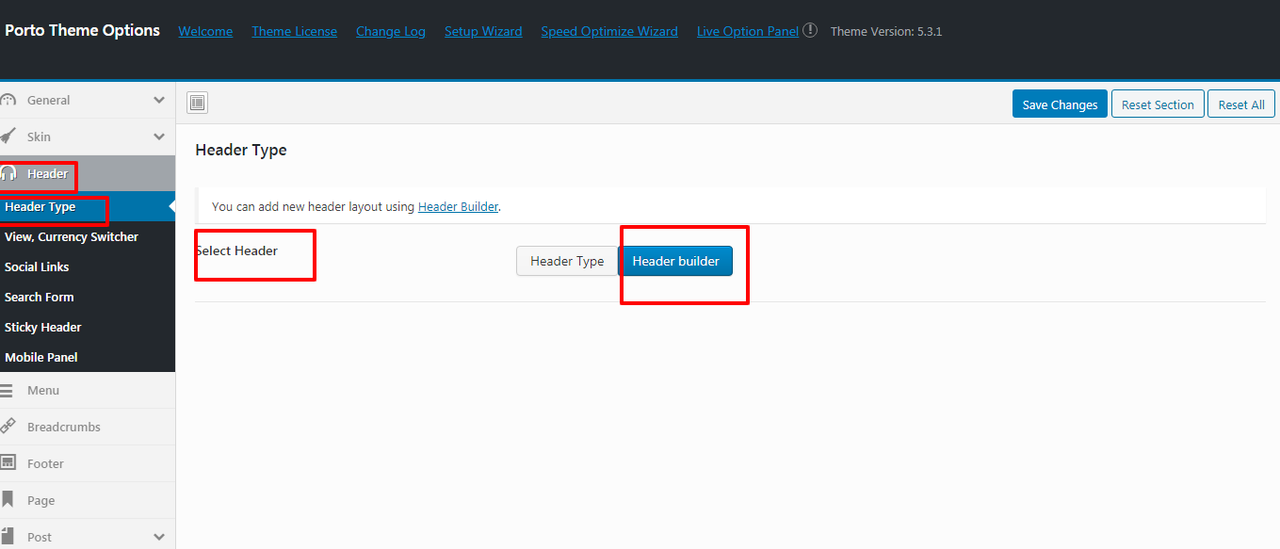The width and height of the screenshot is (1280, 549).
Task: Open the Post options section
Action: coord(87,537)
